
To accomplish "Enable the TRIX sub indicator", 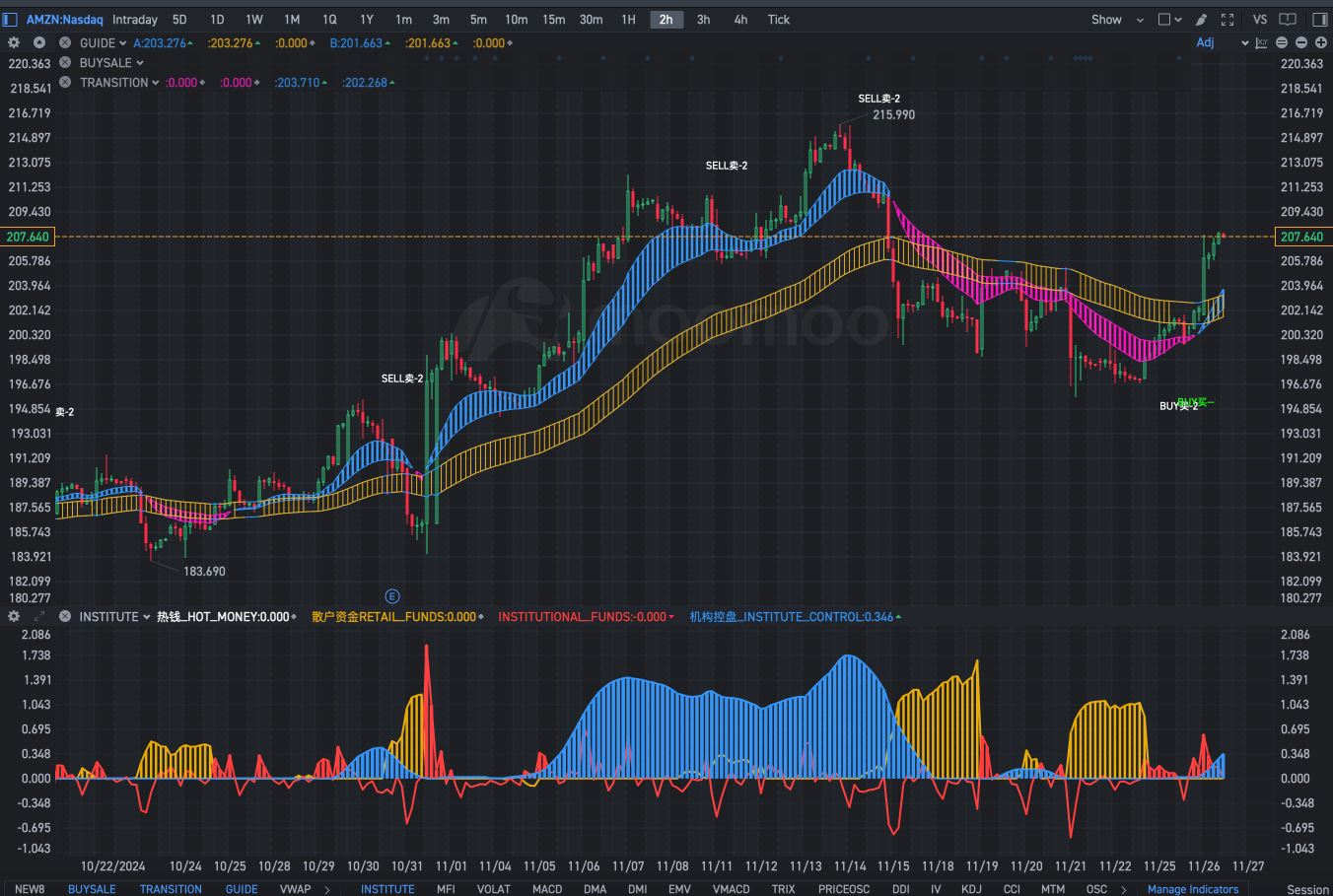I will tap(783, 888).
